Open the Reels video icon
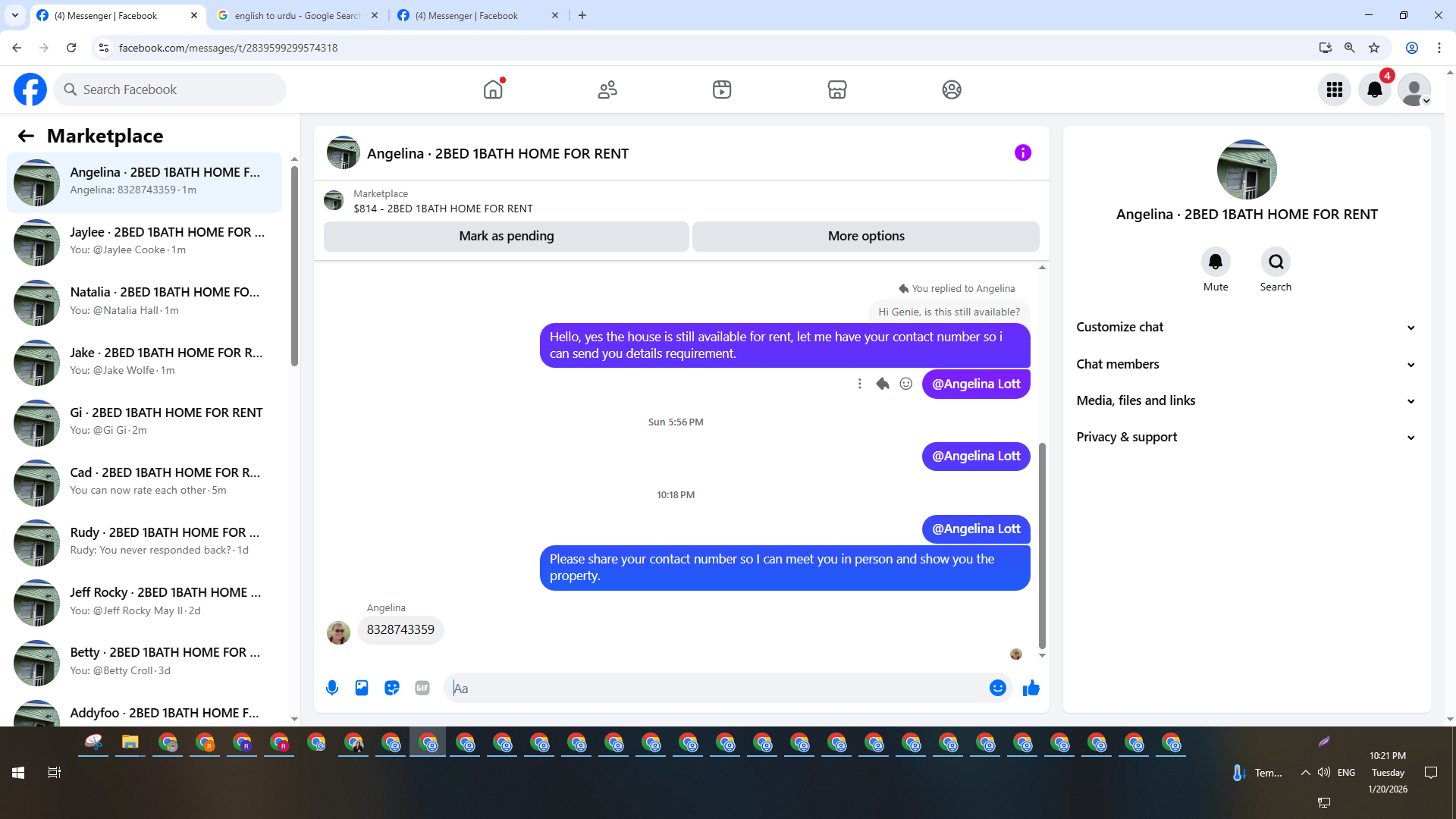Viewport: 1456px width, 819px height. click(x=722, y=89)
